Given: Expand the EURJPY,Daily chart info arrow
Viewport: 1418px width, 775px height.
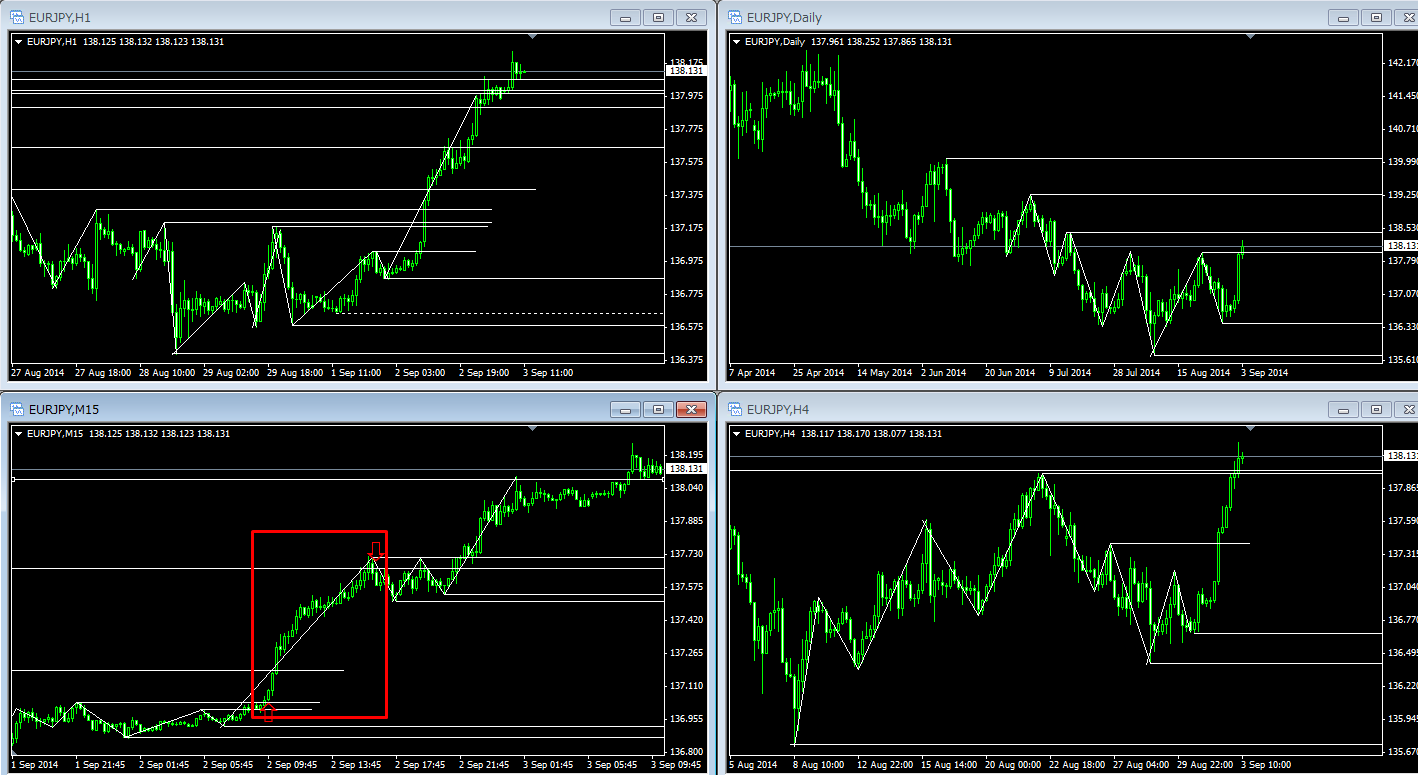Looking at the screenshot, I should [x=737, y=41].
